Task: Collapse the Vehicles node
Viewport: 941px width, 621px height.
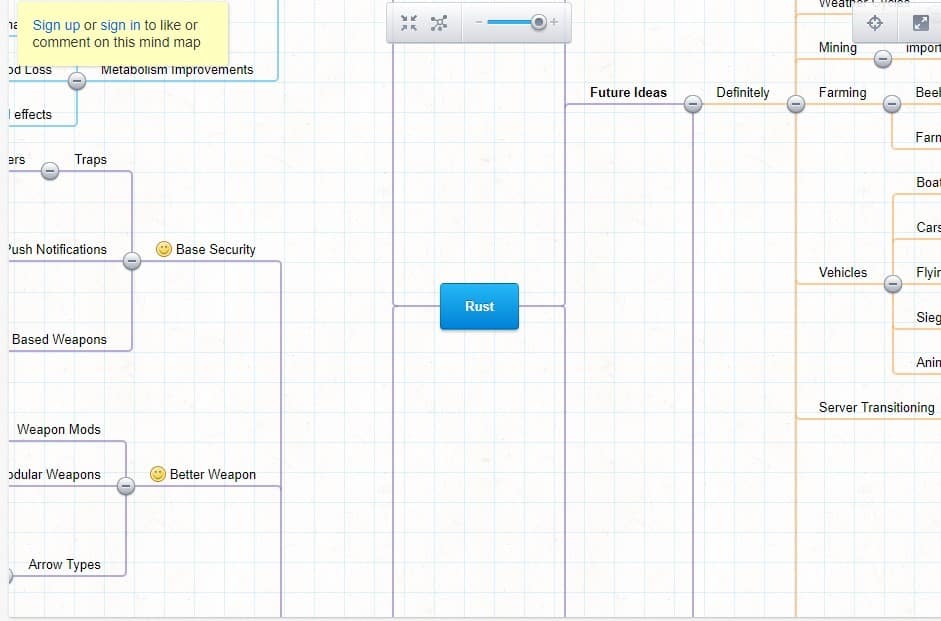Action: click(893, 284)
